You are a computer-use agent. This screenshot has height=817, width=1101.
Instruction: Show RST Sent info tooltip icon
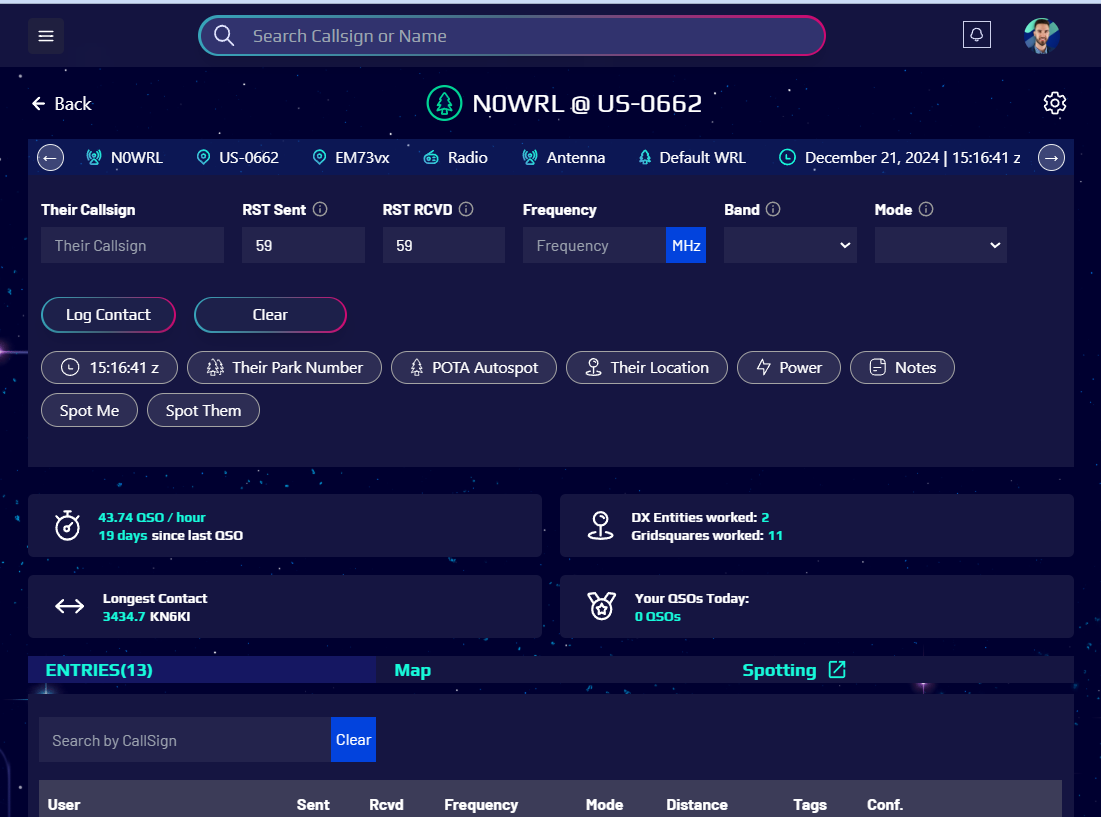[x=320, y=209]
